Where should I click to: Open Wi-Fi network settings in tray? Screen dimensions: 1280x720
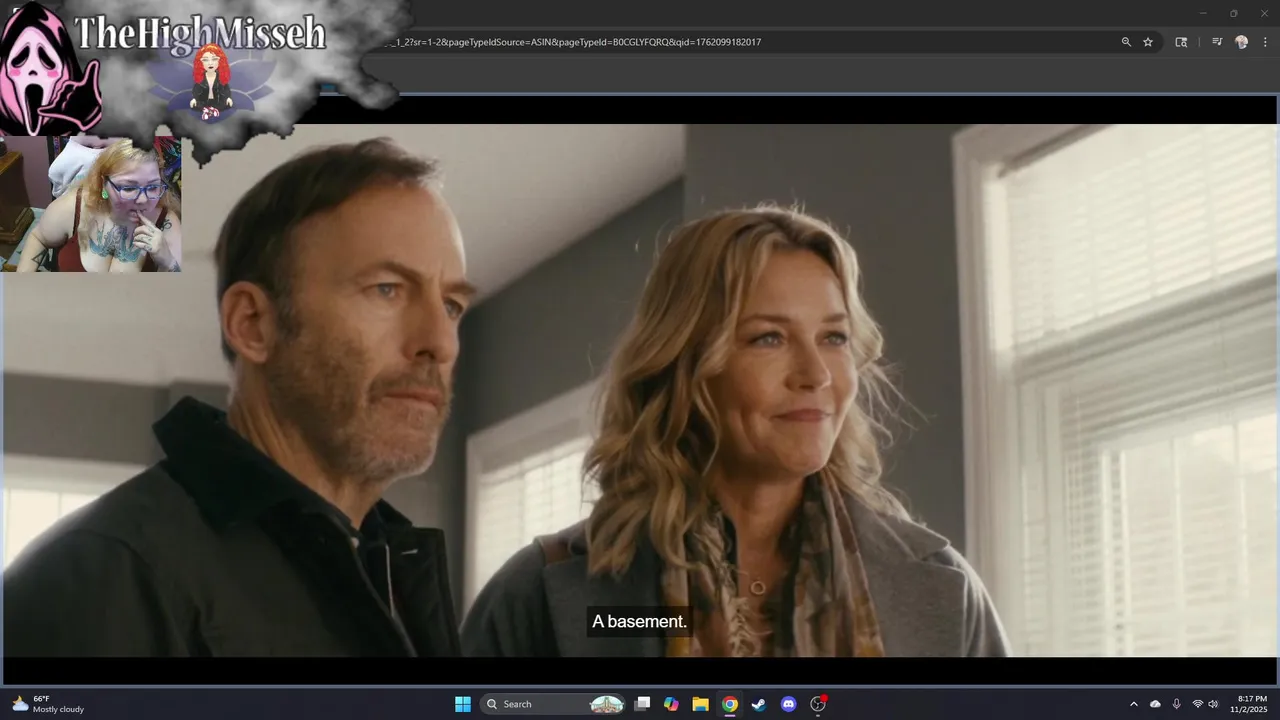coord(1198,704)
